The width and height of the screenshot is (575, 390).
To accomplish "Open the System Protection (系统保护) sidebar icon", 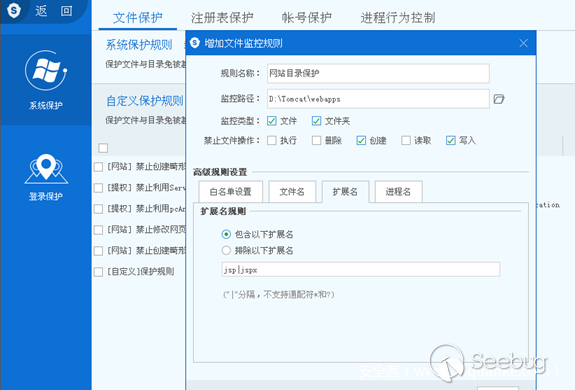I will click(x=46, y=71).
